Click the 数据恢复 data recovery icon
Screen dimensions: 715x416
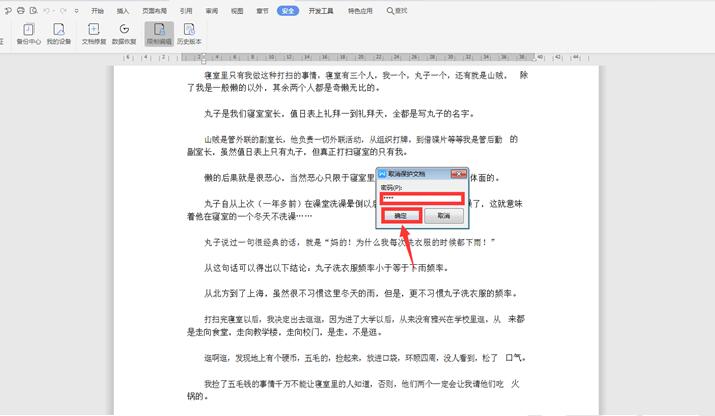[125, 34]
